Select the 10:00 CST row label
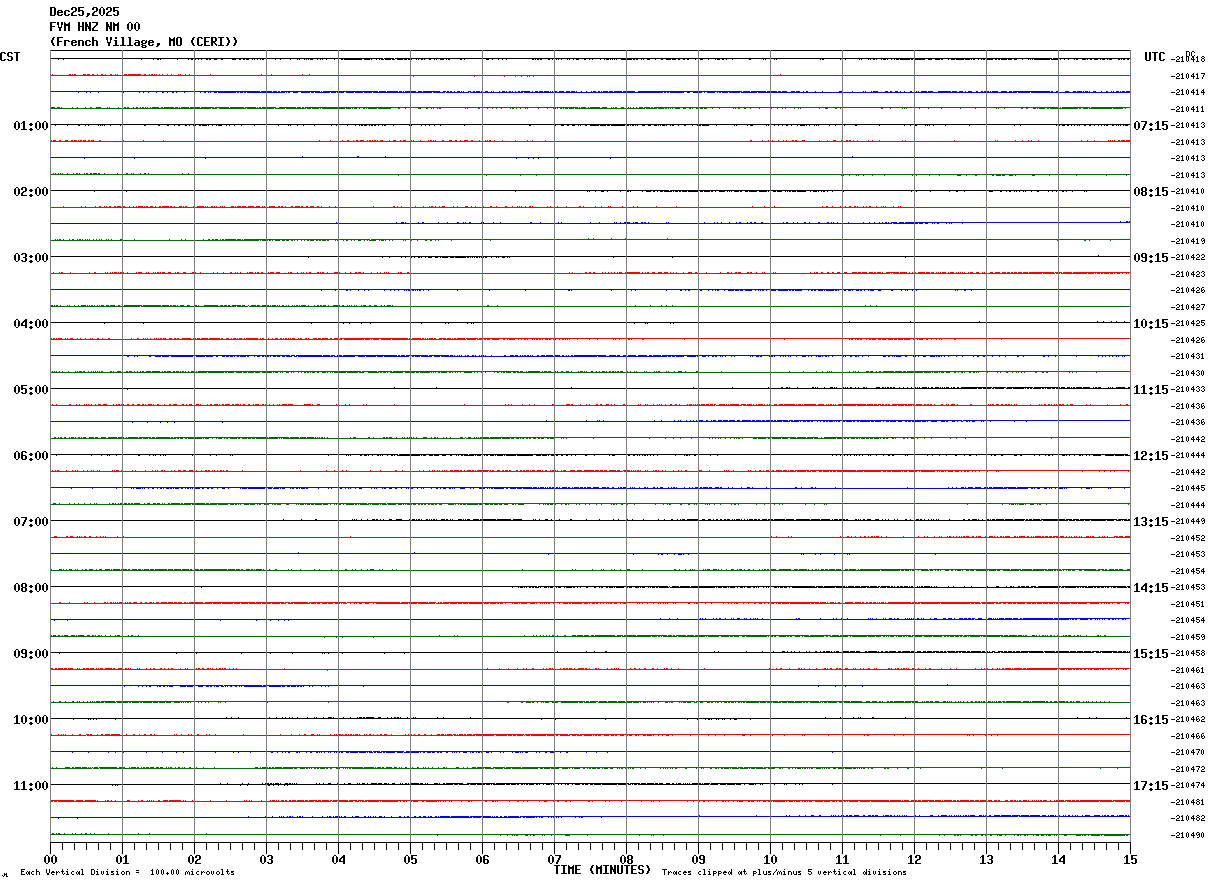The image size is (1210, 886). pos(31,720)
